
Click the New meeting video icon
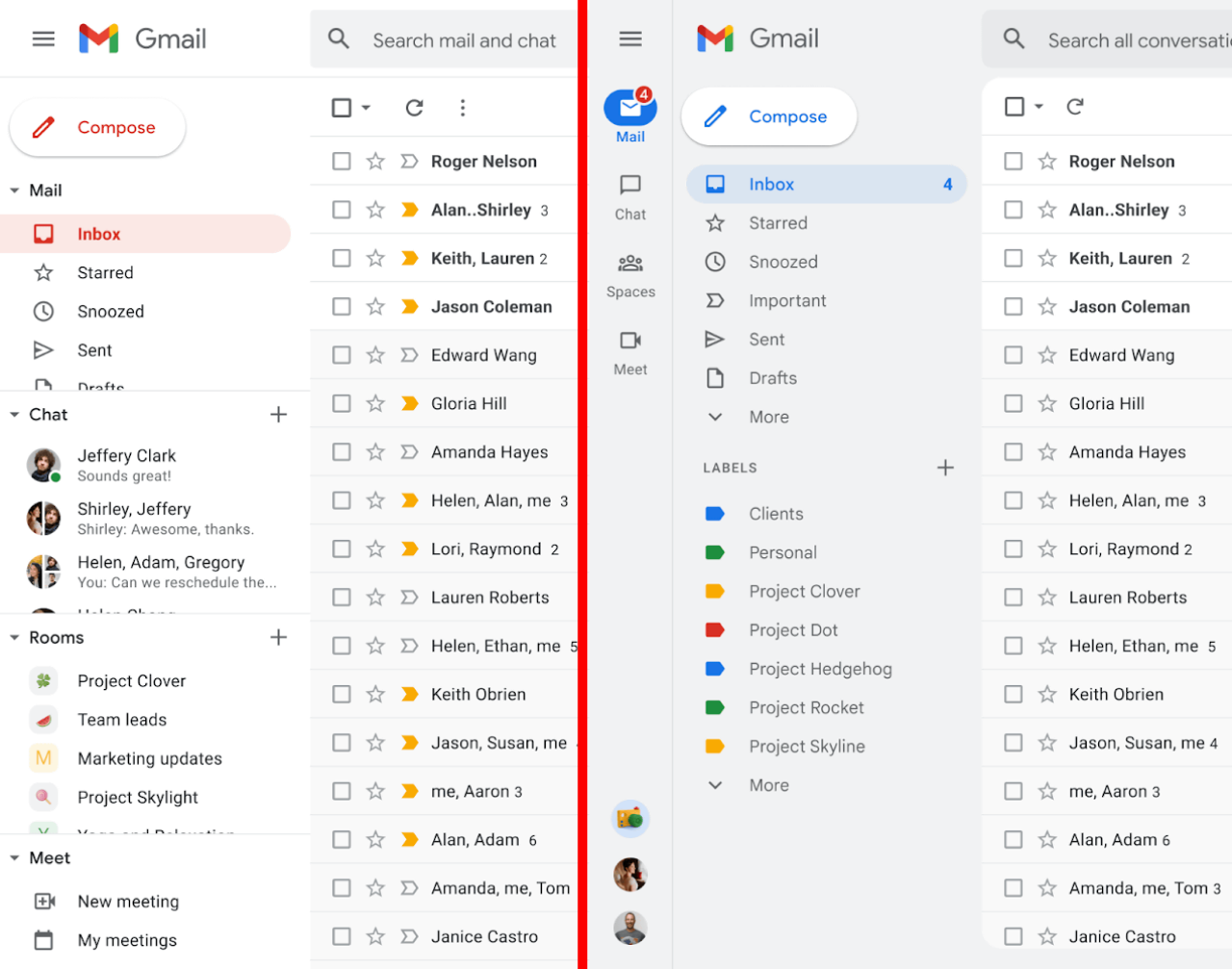pos(44,902)
